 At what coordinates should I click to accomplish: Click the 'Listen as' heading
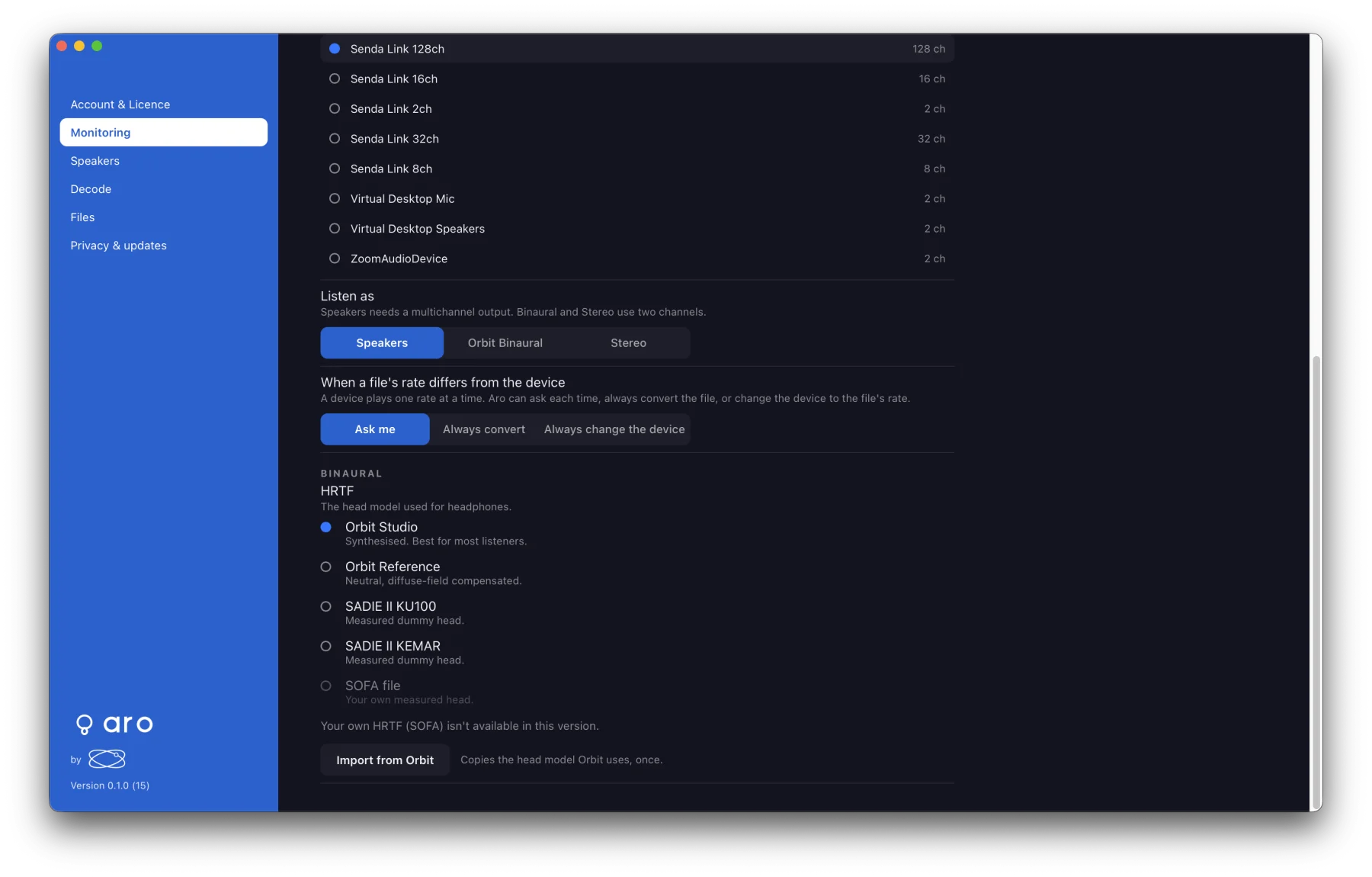(x=348, y=296)
